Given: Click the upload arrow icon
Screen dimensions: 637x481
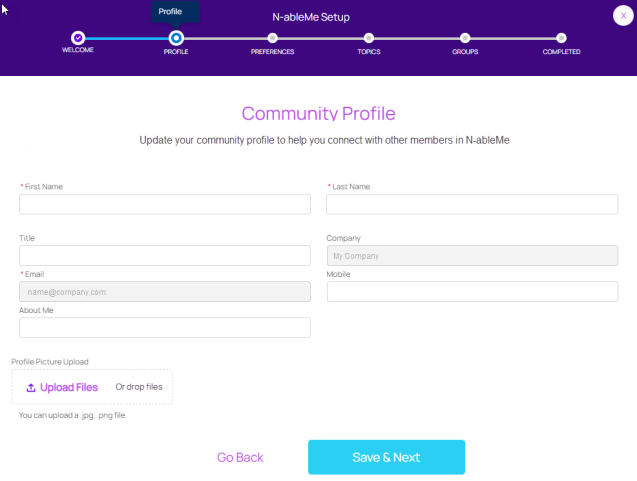Looking at the screenshot, I should pyautogui.click(x=31, y=387).
